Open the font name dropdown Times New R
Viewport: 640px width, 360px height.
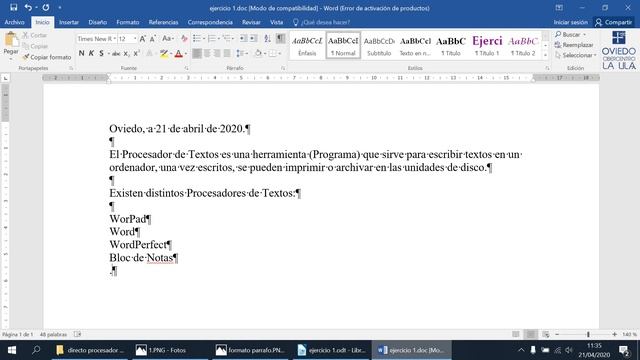(115, 39)
